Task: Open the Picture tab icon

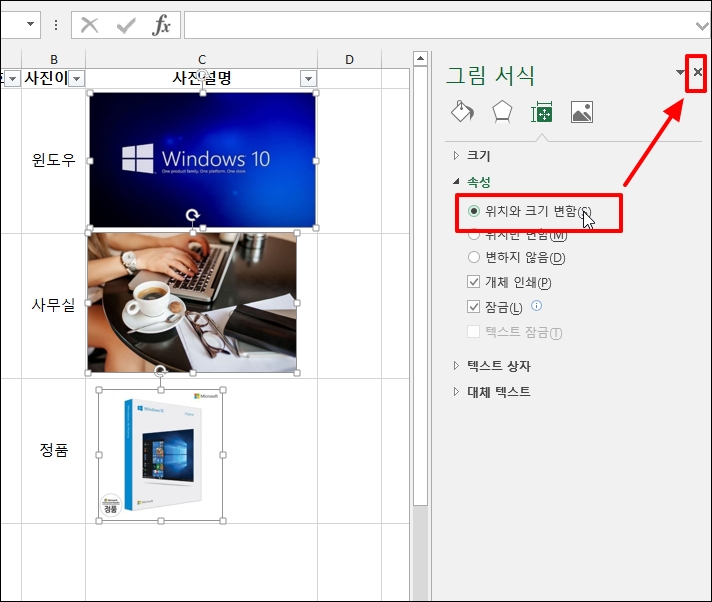Action: click(582, 112)
